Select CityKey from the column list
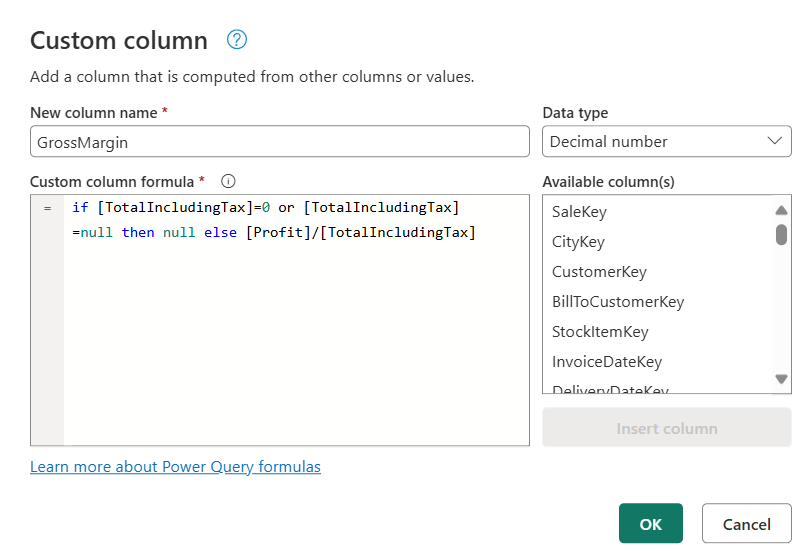 [x=578, y=242]
